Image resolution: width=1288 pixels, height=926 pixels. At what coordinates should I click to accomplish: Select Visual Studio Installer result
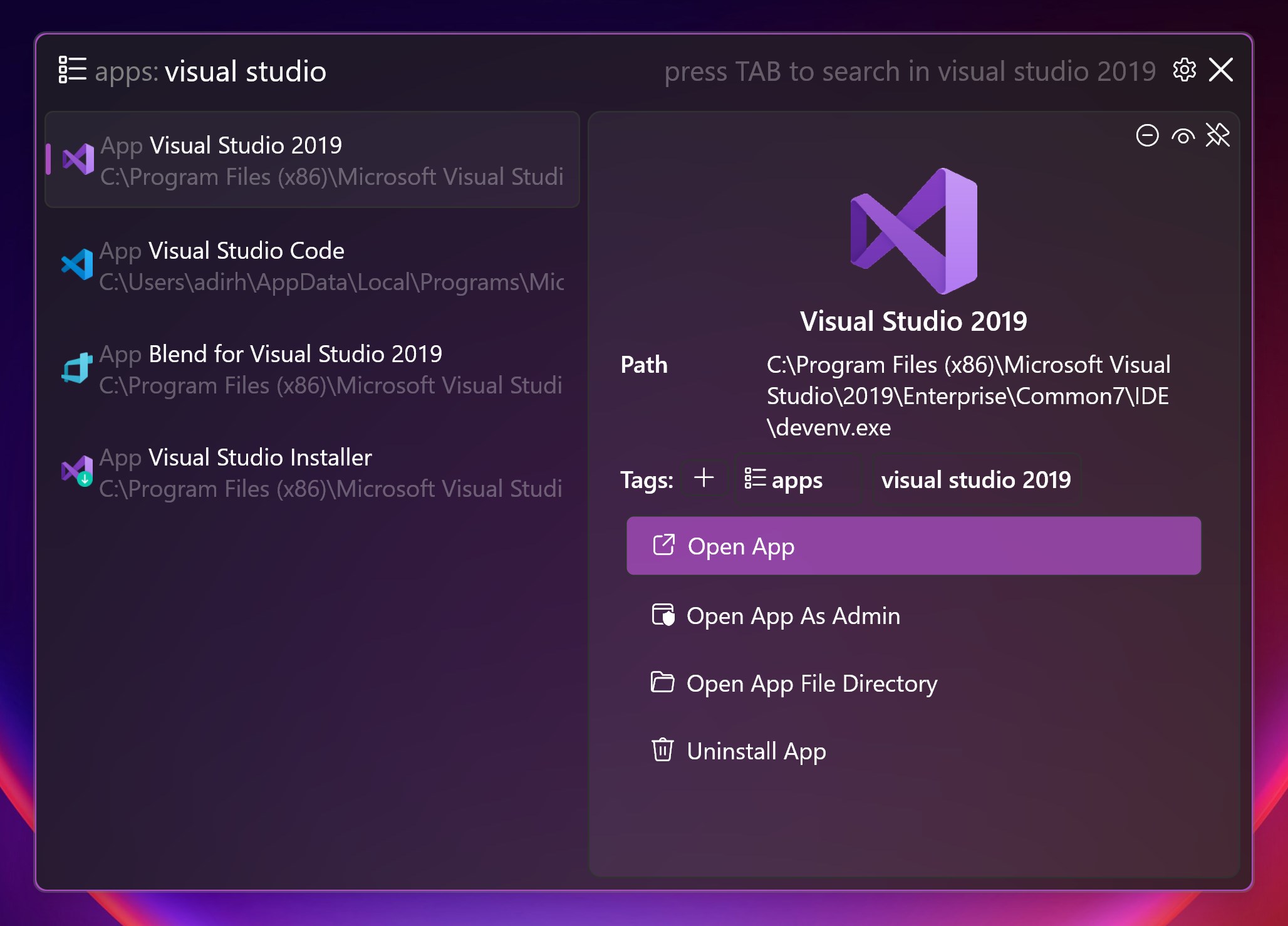pyautogui.click(x=312, y=472)
